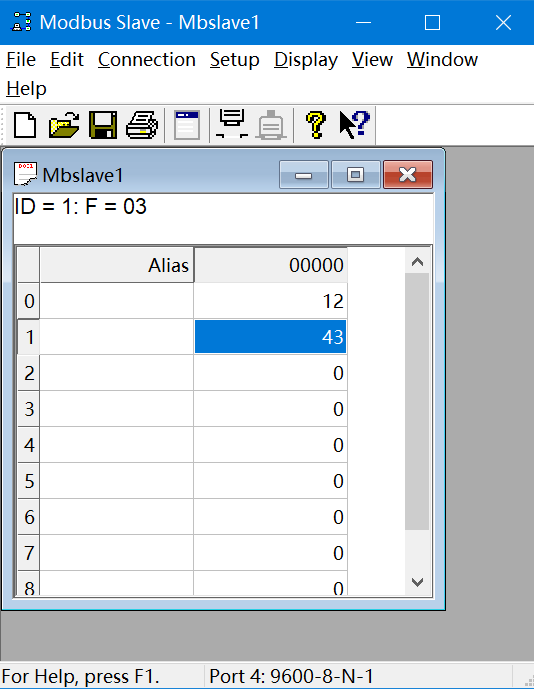Click the Disconnect toolbar icon
534x689 pixels.
[271, 125]
